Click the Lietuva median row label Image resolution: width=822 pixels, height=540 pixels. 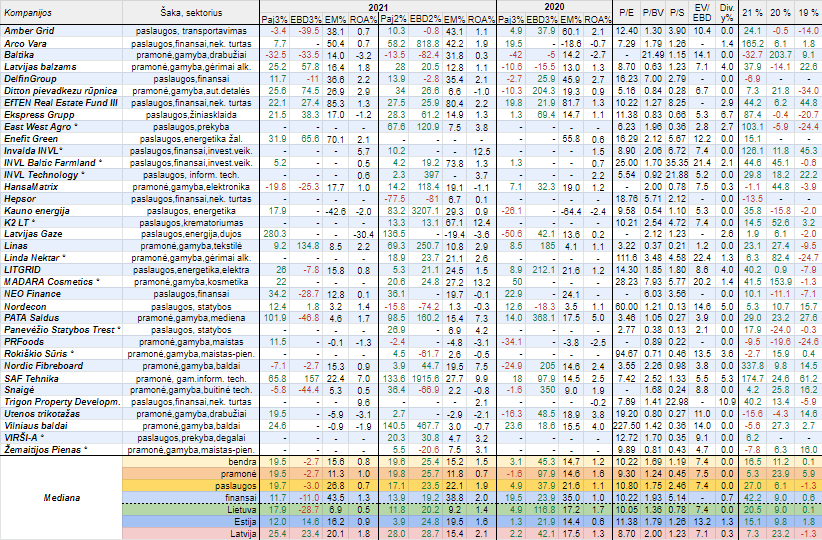coord(191,510)
